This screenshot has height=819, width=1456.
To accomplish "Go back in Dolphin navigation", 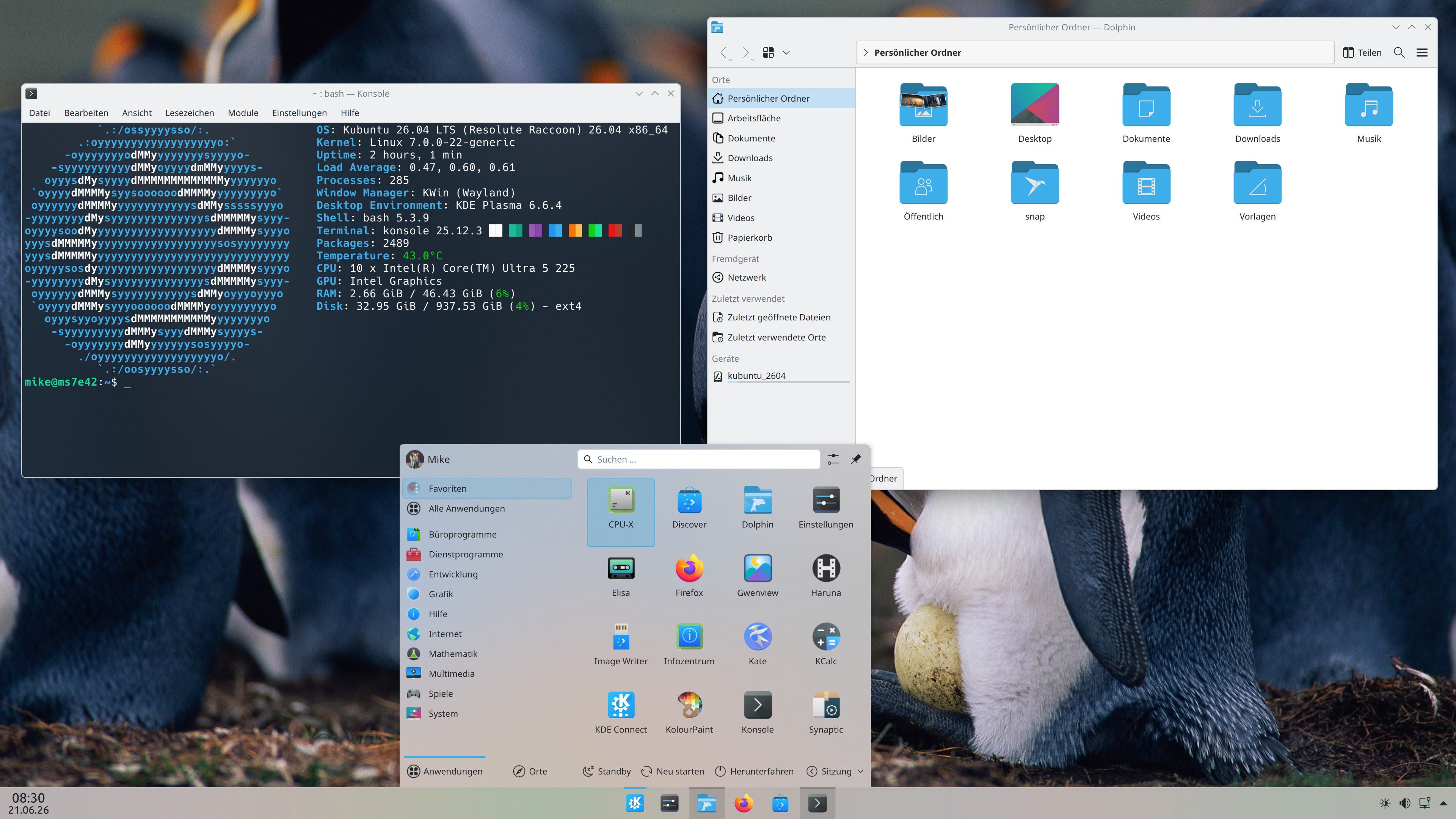I will pyautogui.click(x=723, y=53).
